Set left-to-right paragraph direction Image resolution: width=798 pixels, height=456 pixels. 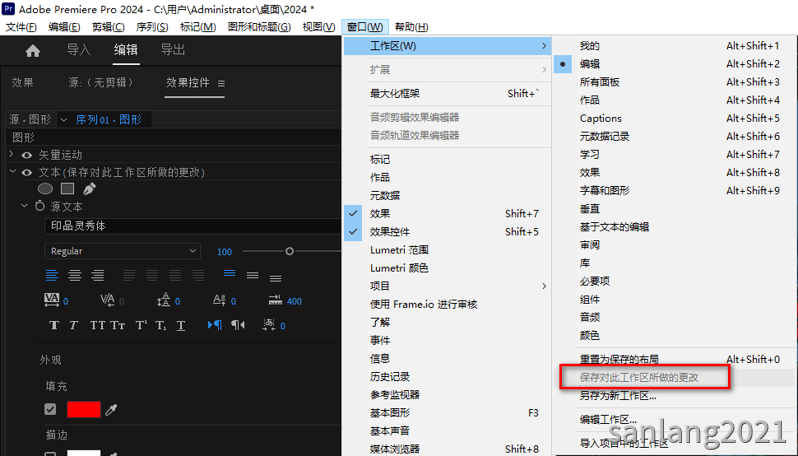[x=215, y=325]
